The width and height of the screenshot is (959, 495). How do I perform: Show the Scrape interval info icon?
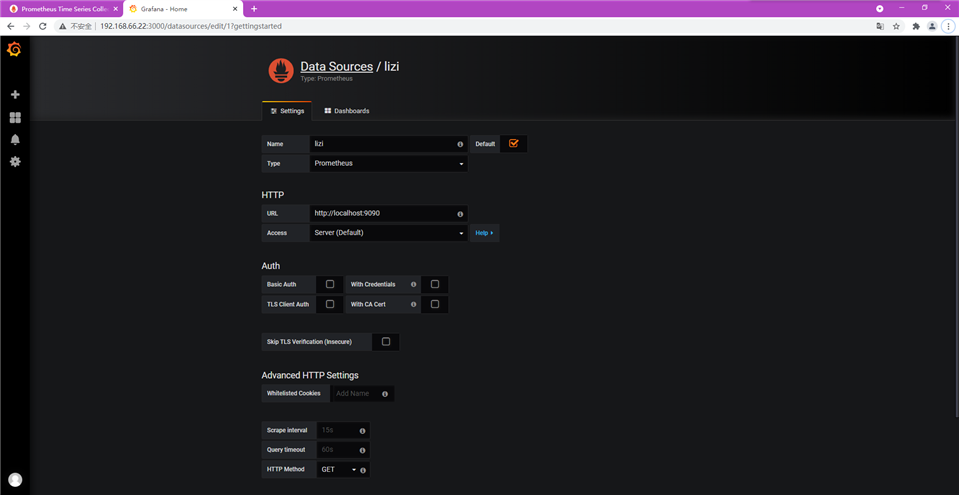click(362, 431)
